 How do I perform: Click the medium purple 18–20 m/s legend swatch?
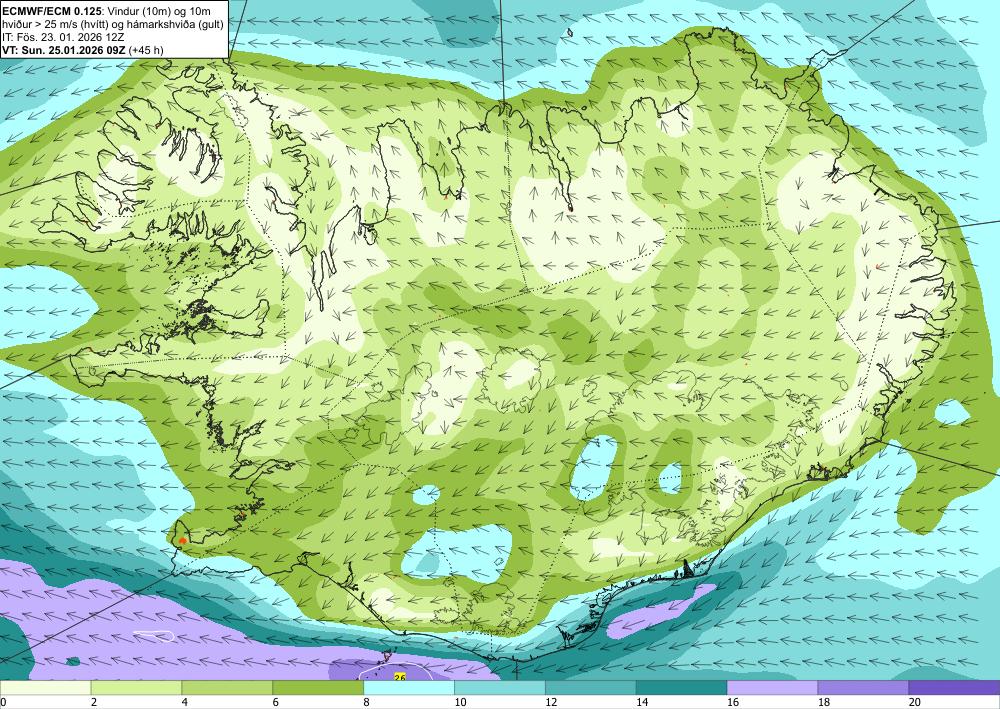point(864,688)
